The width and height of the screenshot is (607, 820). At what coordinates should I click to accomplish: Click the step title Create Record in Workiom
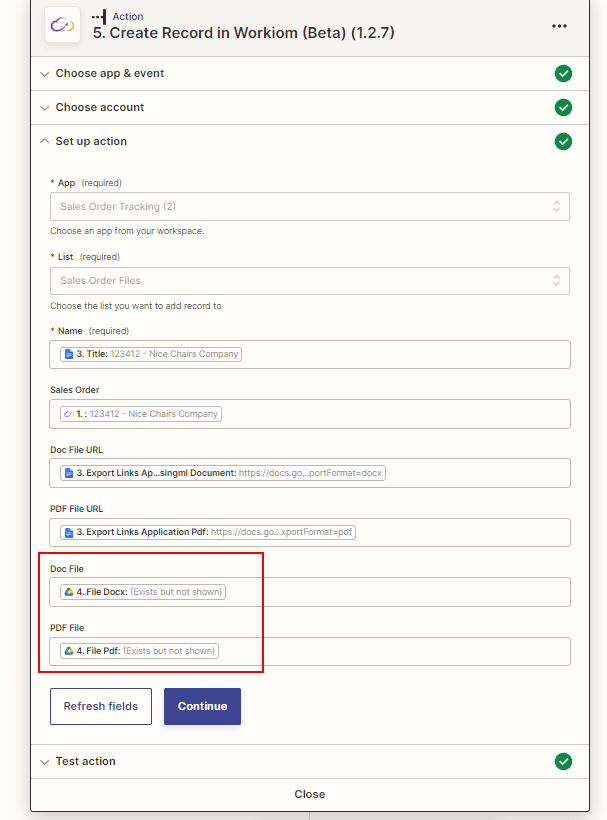point(244,33)
